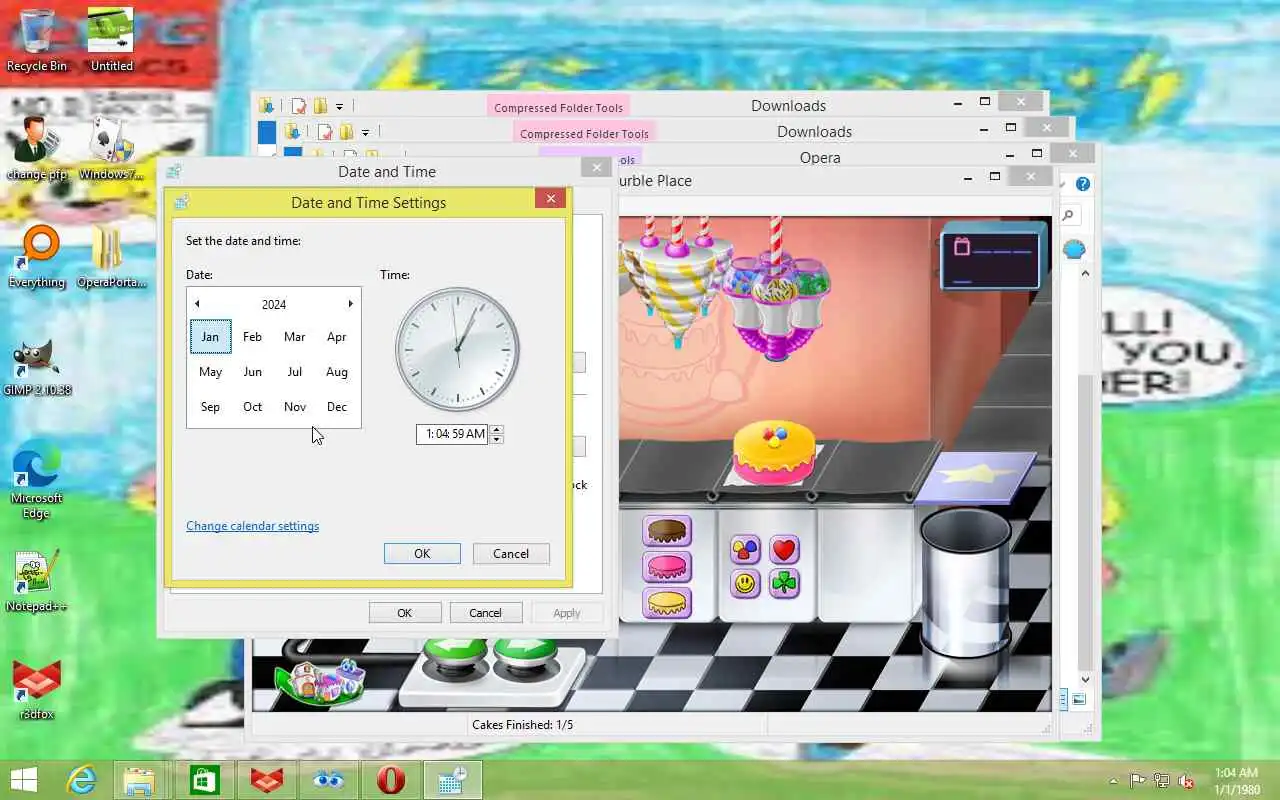Choose the colored candies cake decoration
1280x800 pixels.
tap(745, 550)
